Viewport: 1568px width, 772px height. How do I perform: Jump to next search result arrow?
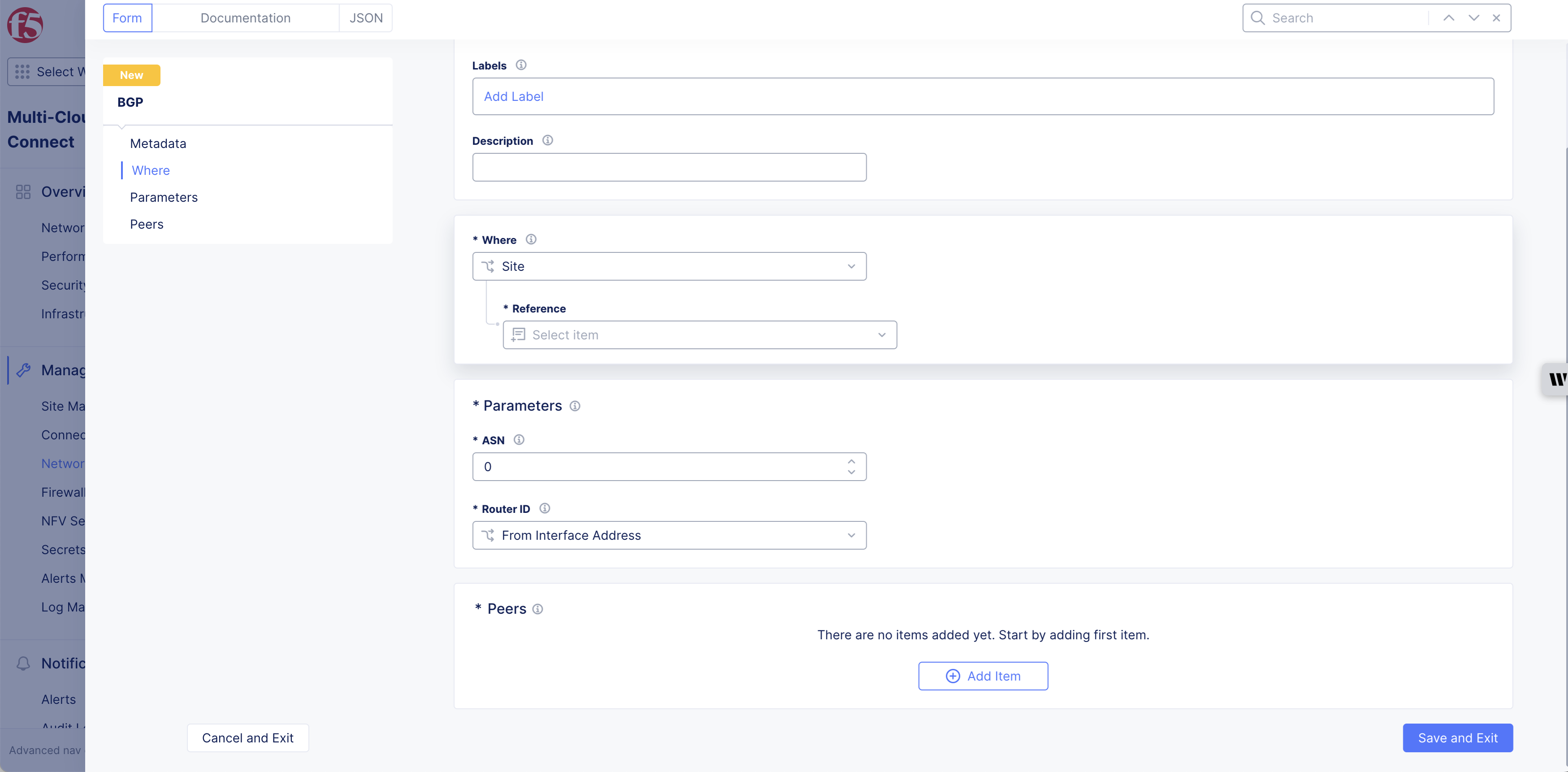pos(1474,17)
